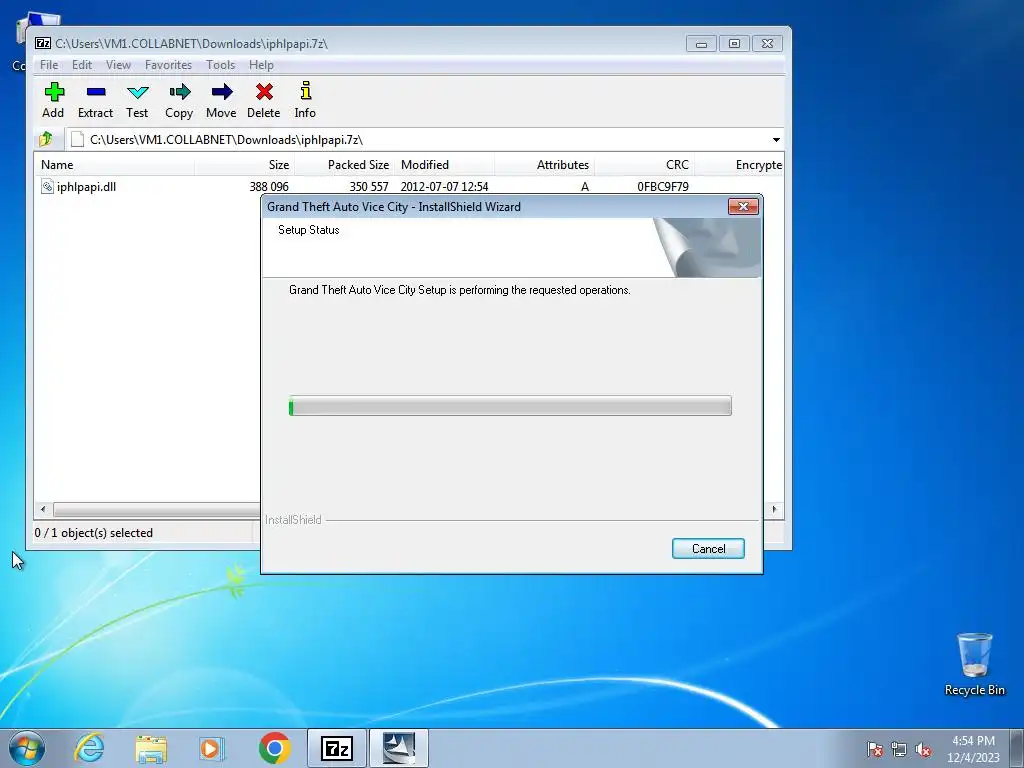The image size is (1024, 768).
Task: Go up one folder level icon
Action: [46, 139]
